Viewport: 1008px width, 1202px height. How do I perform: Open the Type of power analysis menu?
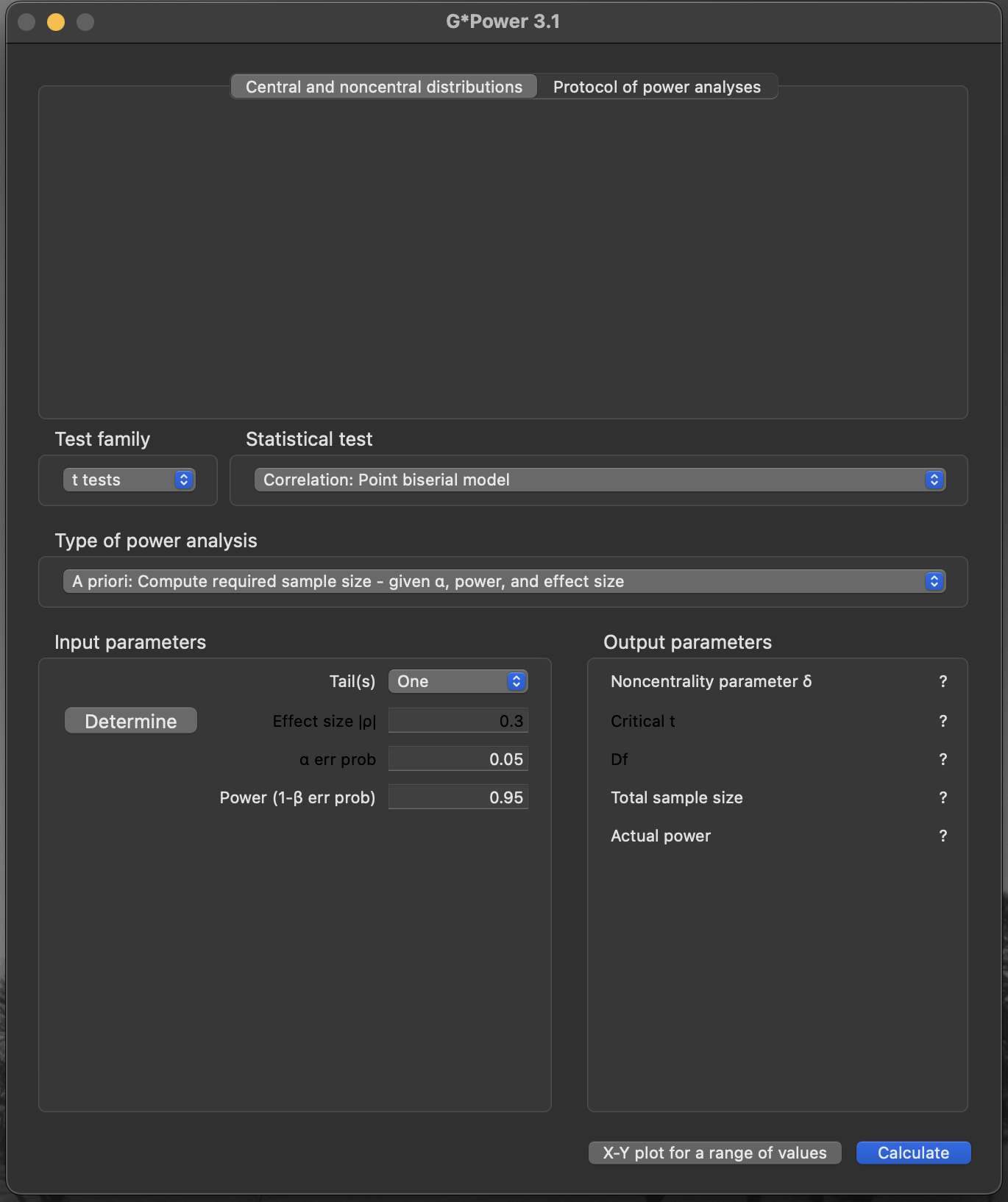(503, 581)
